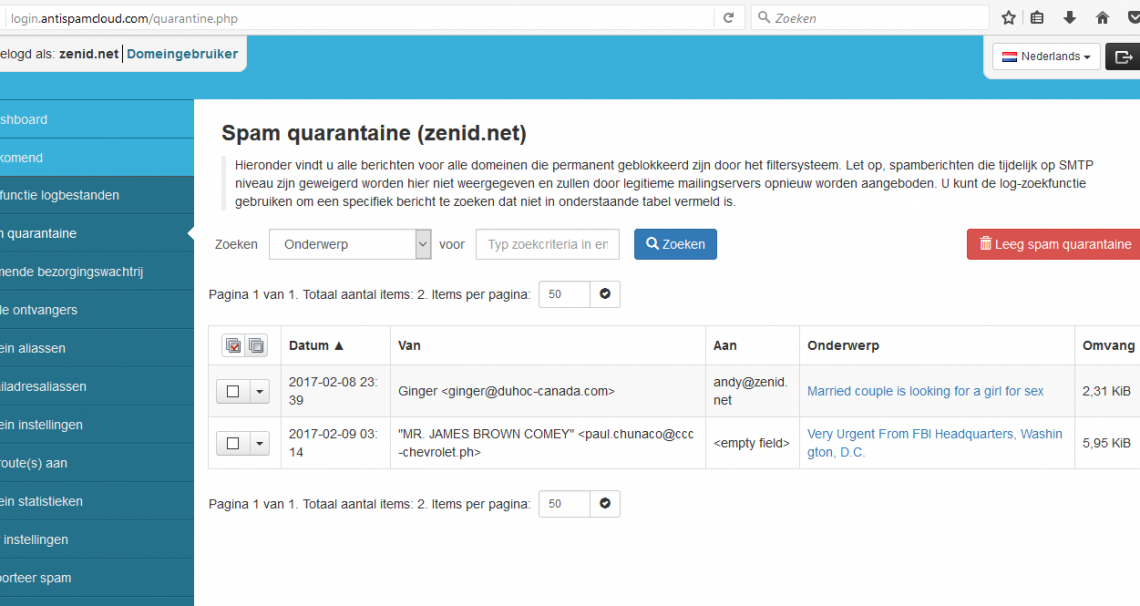Screen dimensions: 1140x606
Task: Go to the browser home icon
Action: coord(1102,18)
